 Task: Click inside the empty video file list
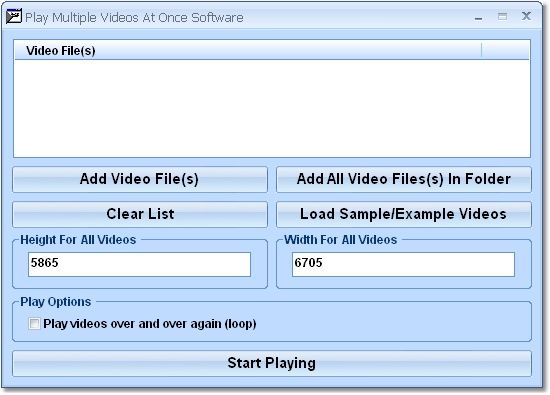click(272, 108)
